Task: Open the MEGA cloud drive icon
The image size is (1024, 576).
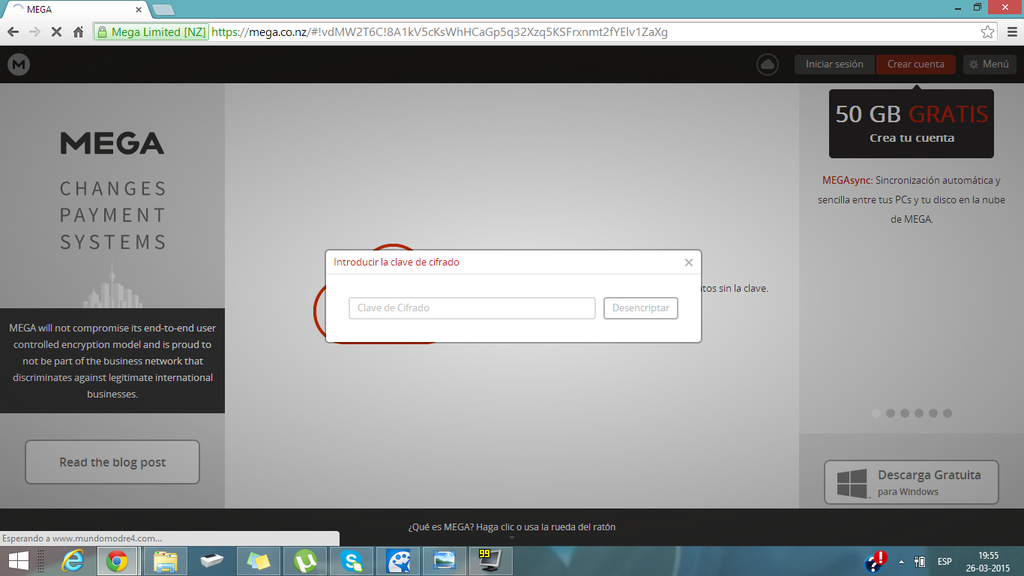Action: [767, 64]
